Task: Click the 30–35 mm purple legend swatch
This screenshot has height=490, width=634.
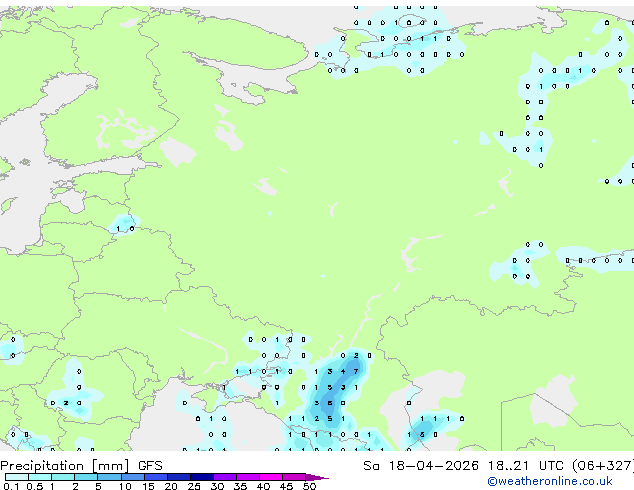Action: 225,477
